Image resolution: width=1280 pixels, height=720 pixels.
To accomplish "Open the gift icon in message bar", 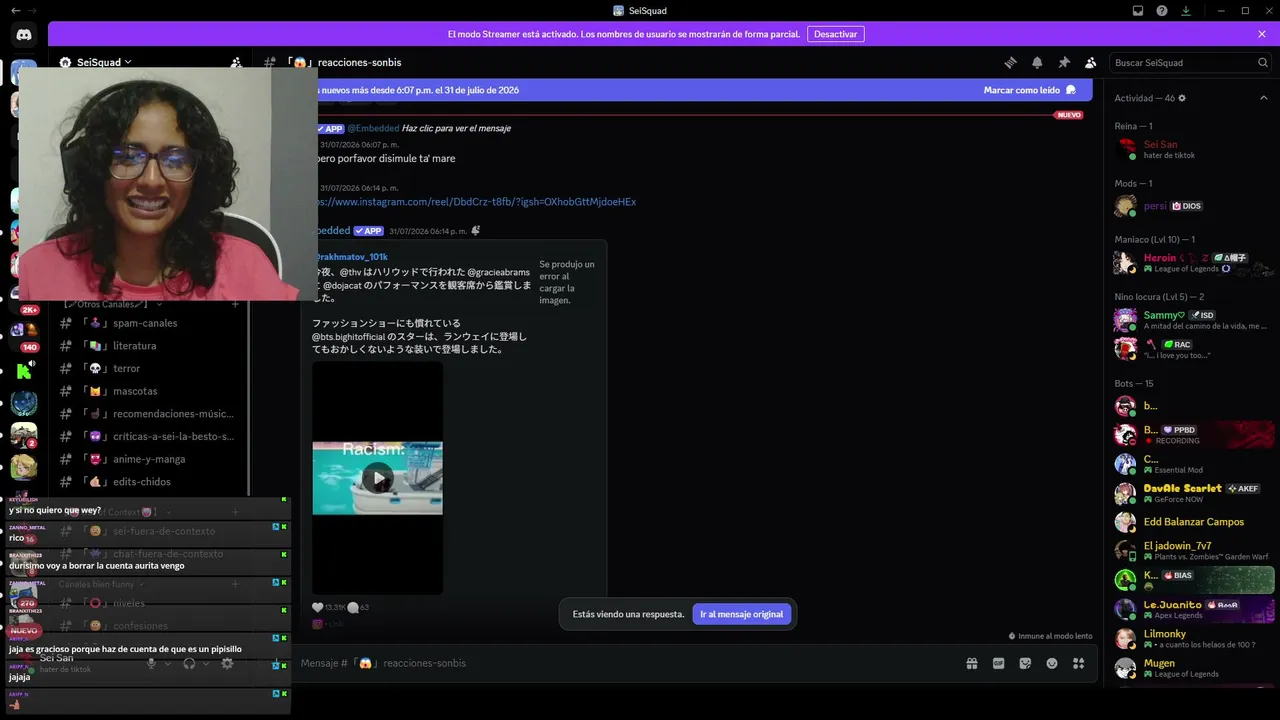I will (x=971, y=663).
